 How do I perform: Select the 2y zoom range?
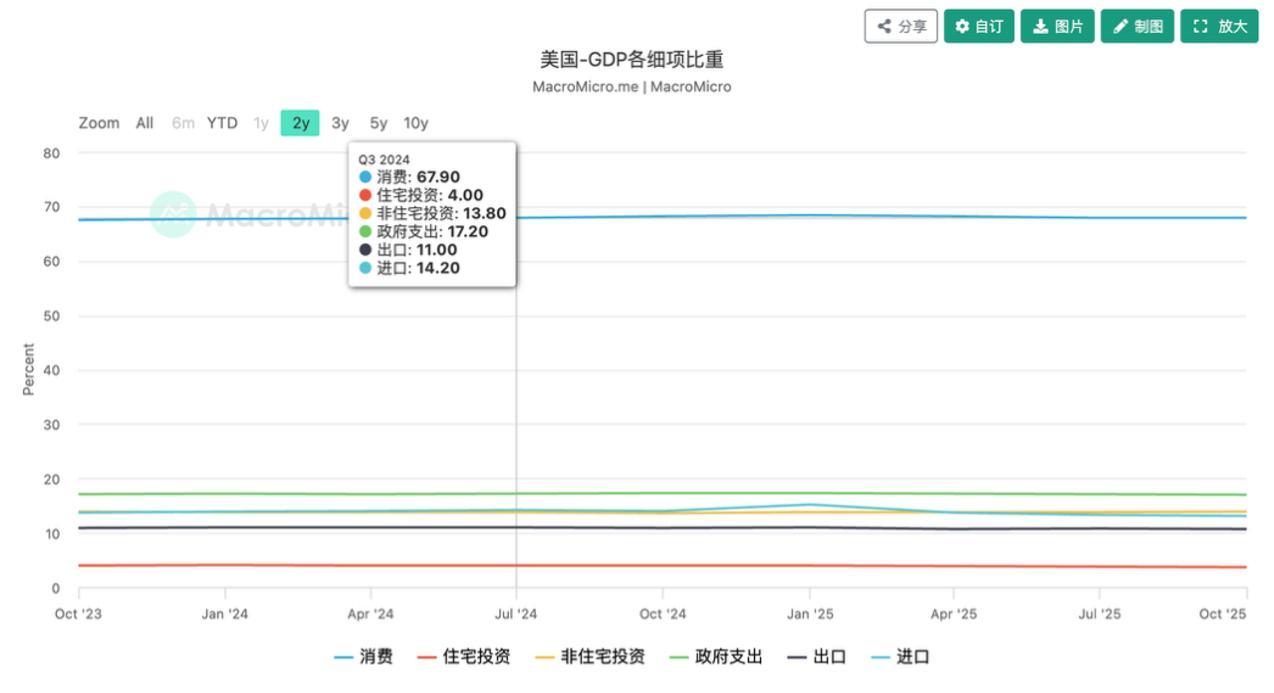tap(300, 123)
